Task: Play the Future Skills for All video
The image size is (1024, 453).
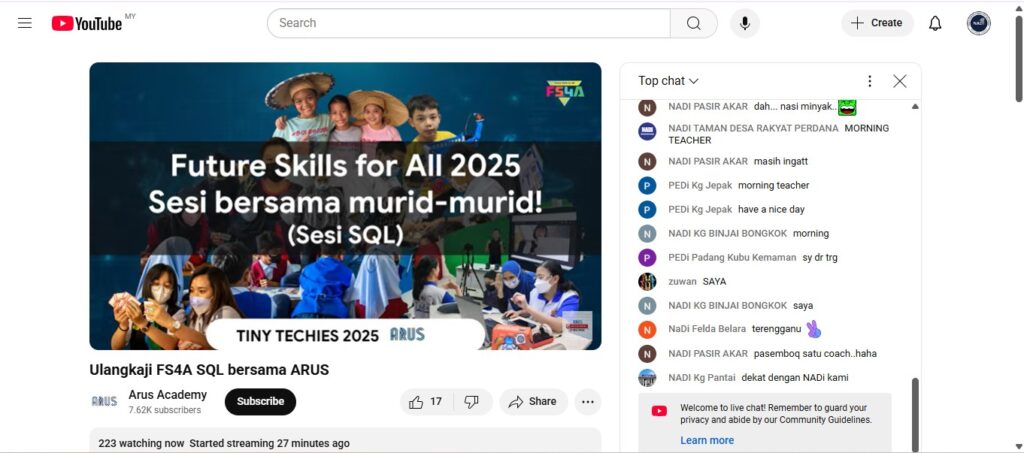Action: pyautogui.click(x=345, y=206)
